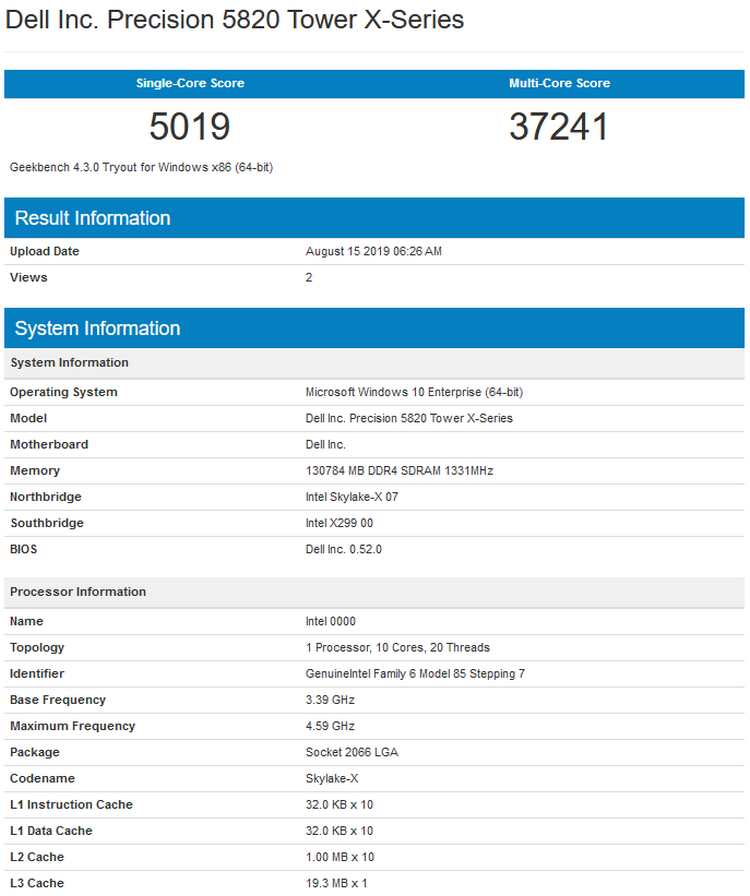Click the Base Frequency label

tap(58, 700)
